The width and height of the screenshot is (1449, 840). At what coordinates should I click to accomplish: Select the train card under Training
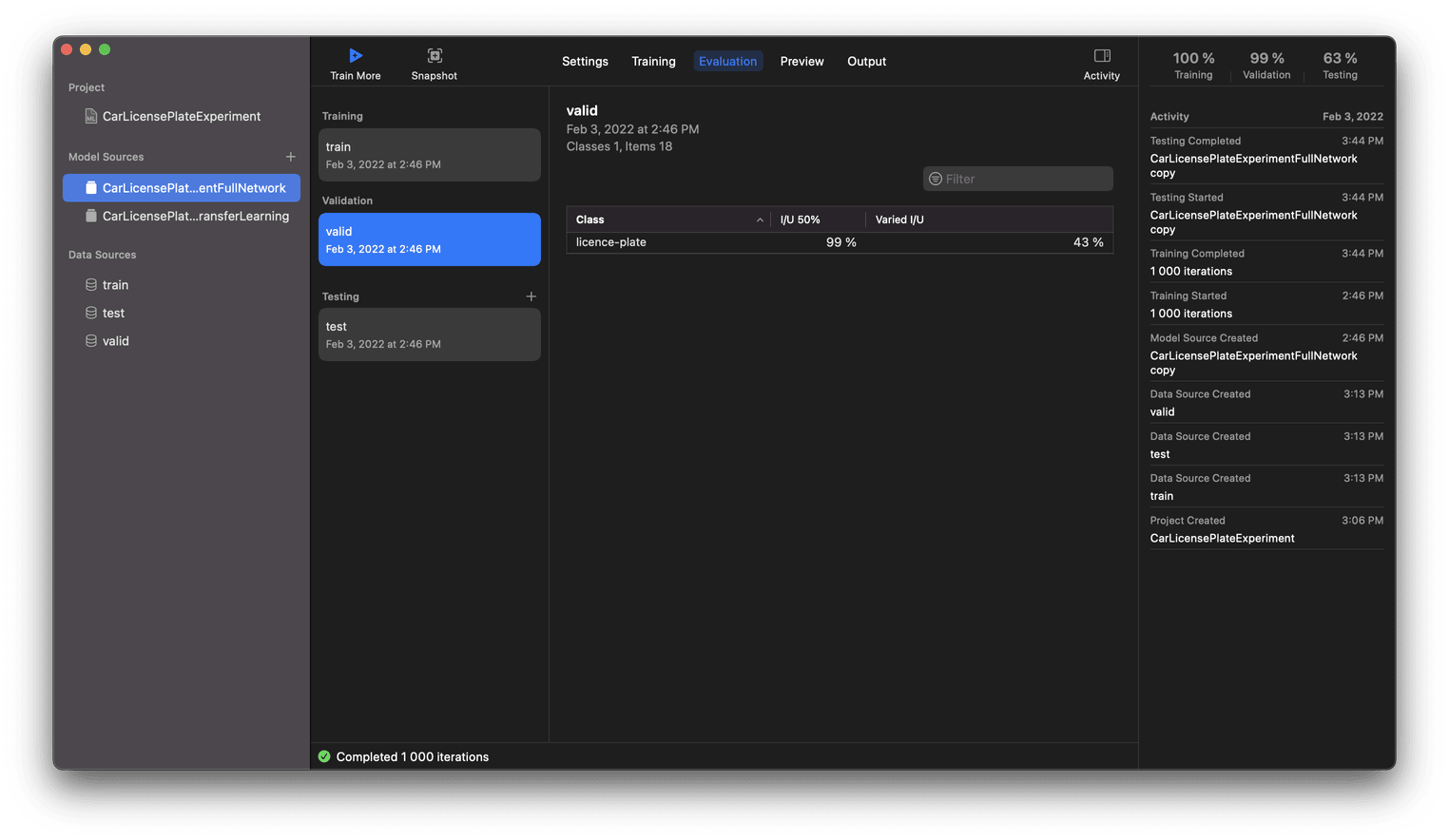[x=429, y=155]
